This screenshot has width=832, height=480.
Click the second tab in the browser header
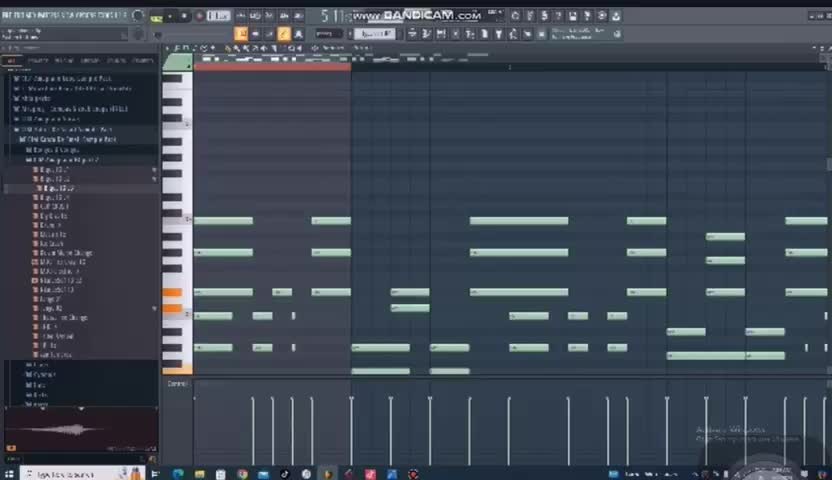tap(37, 60)
